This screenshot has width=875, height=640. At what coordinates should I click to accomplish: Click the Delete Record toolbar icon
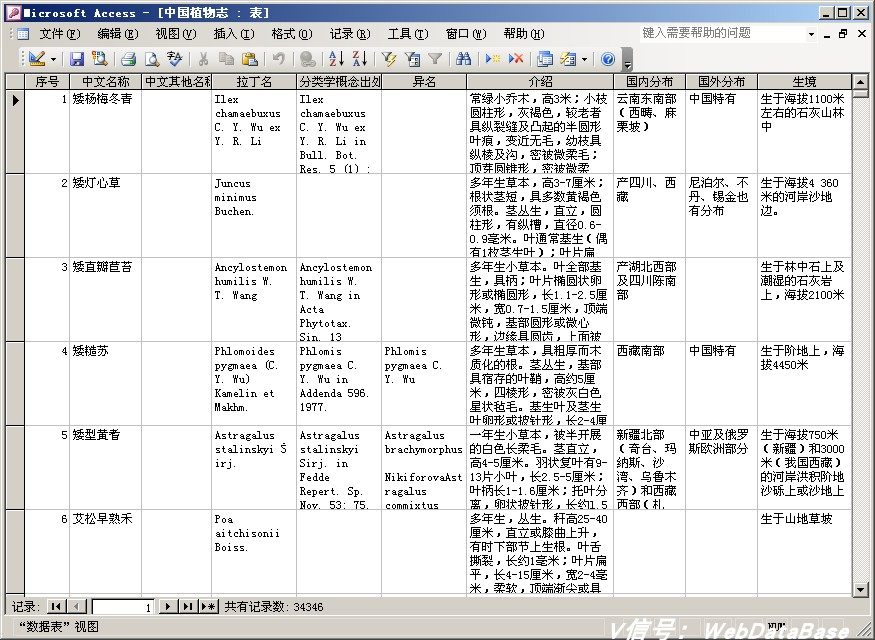(516, 59)
